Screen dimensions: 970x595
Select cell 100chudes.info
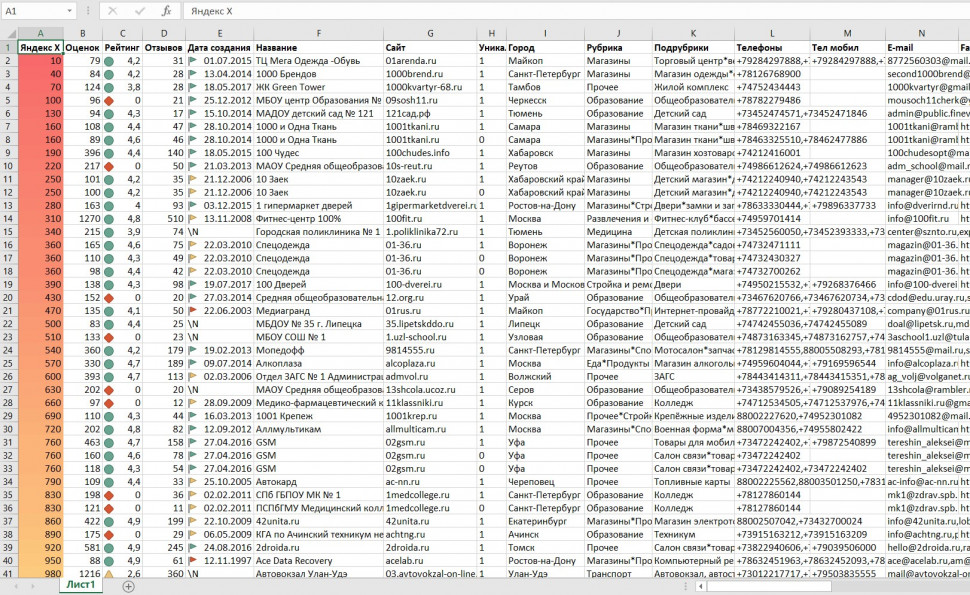pos(430,153)
